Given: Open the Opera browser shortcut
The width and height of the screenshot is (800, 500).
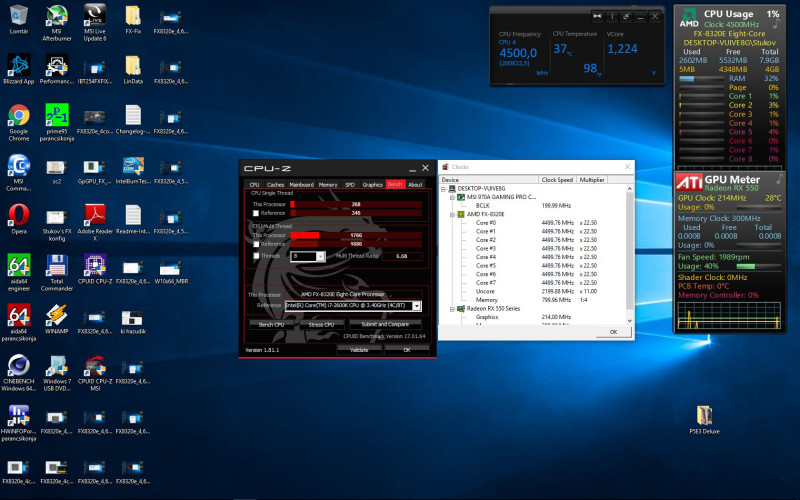Looking at the screenshot, I should point(18,215).
